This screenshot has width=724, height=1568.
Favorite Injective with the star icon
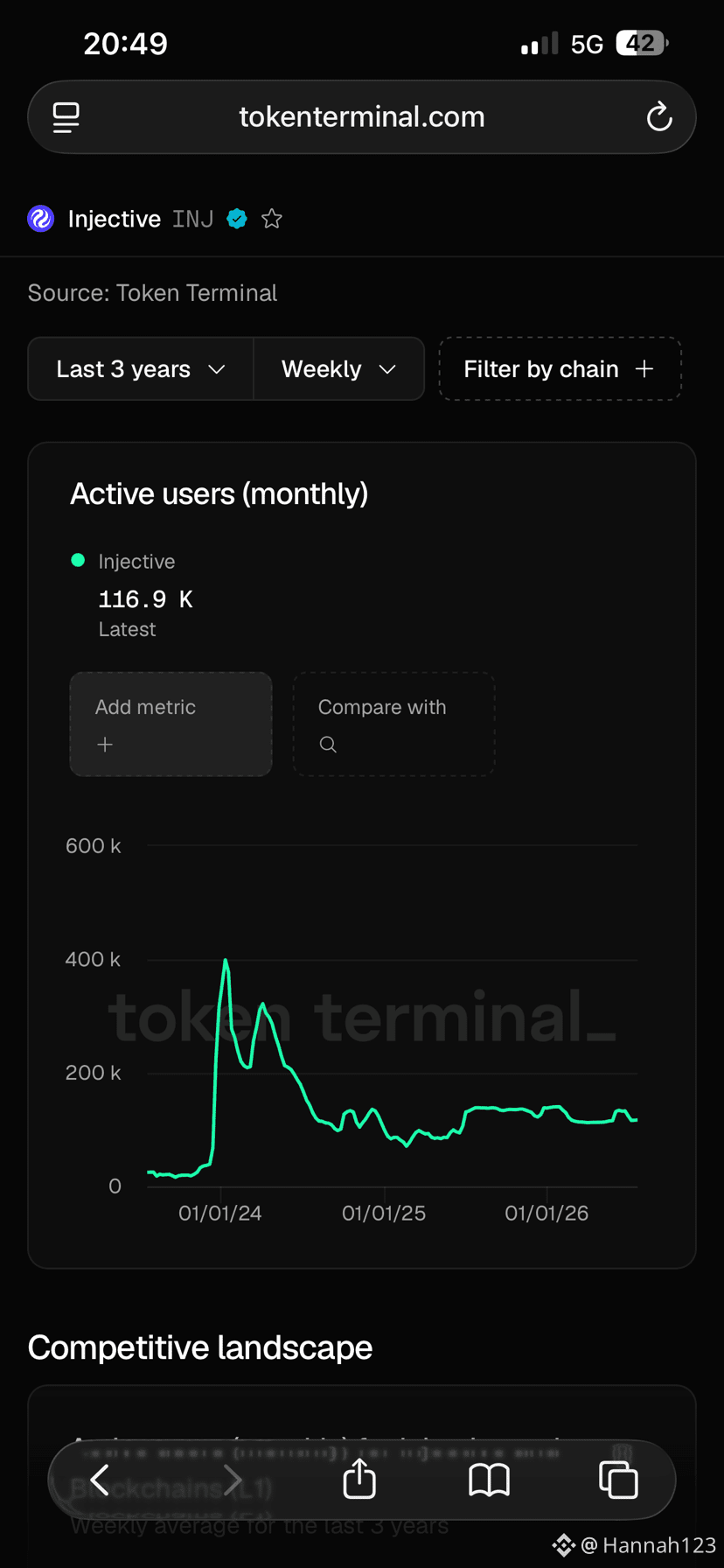pos(272,219)
